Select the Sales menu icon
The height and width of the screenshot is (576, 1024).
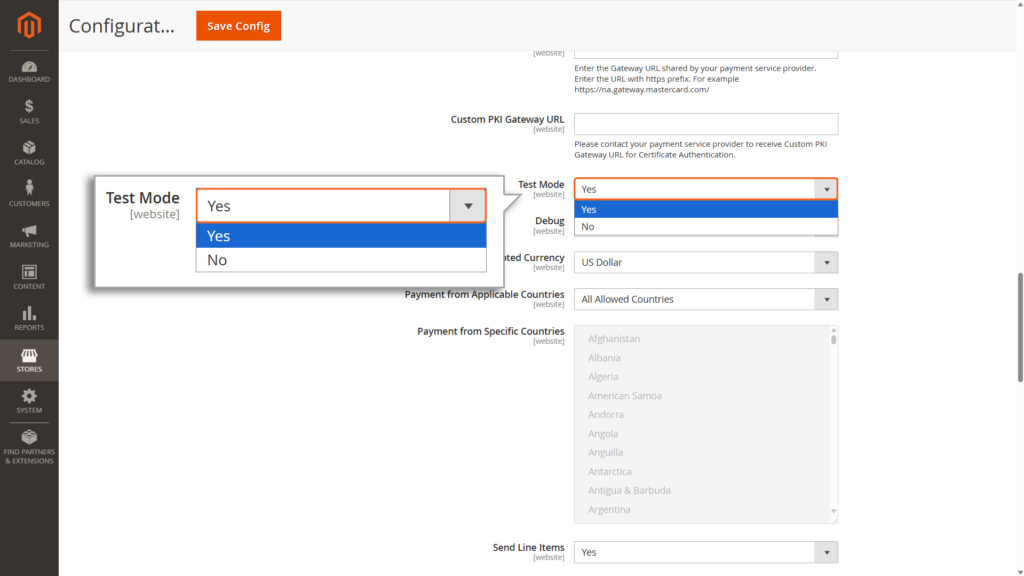29,108
